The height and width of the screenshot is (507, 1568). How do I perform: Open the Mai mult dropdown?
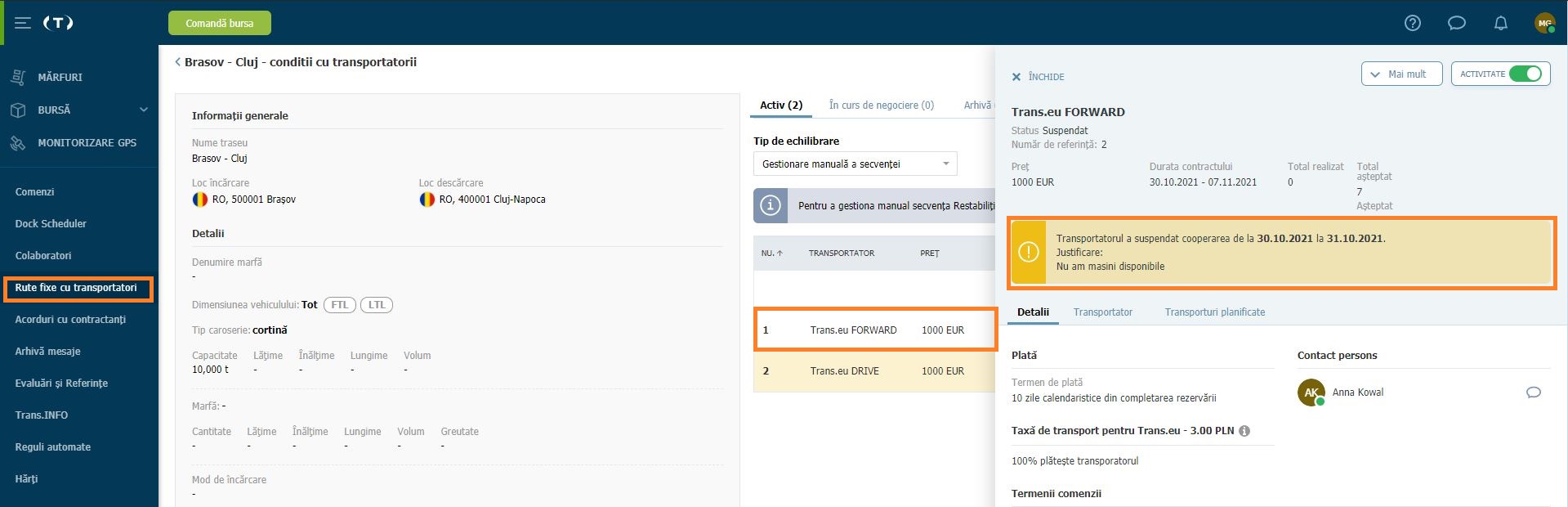pos(1401,74)
